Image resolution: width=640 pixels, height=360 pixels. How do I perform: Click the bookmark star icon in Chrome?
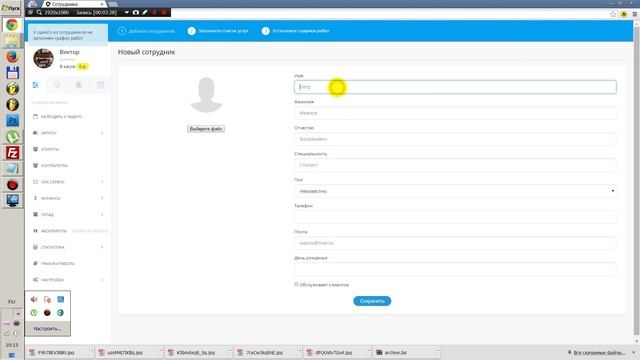pos(613,14)
